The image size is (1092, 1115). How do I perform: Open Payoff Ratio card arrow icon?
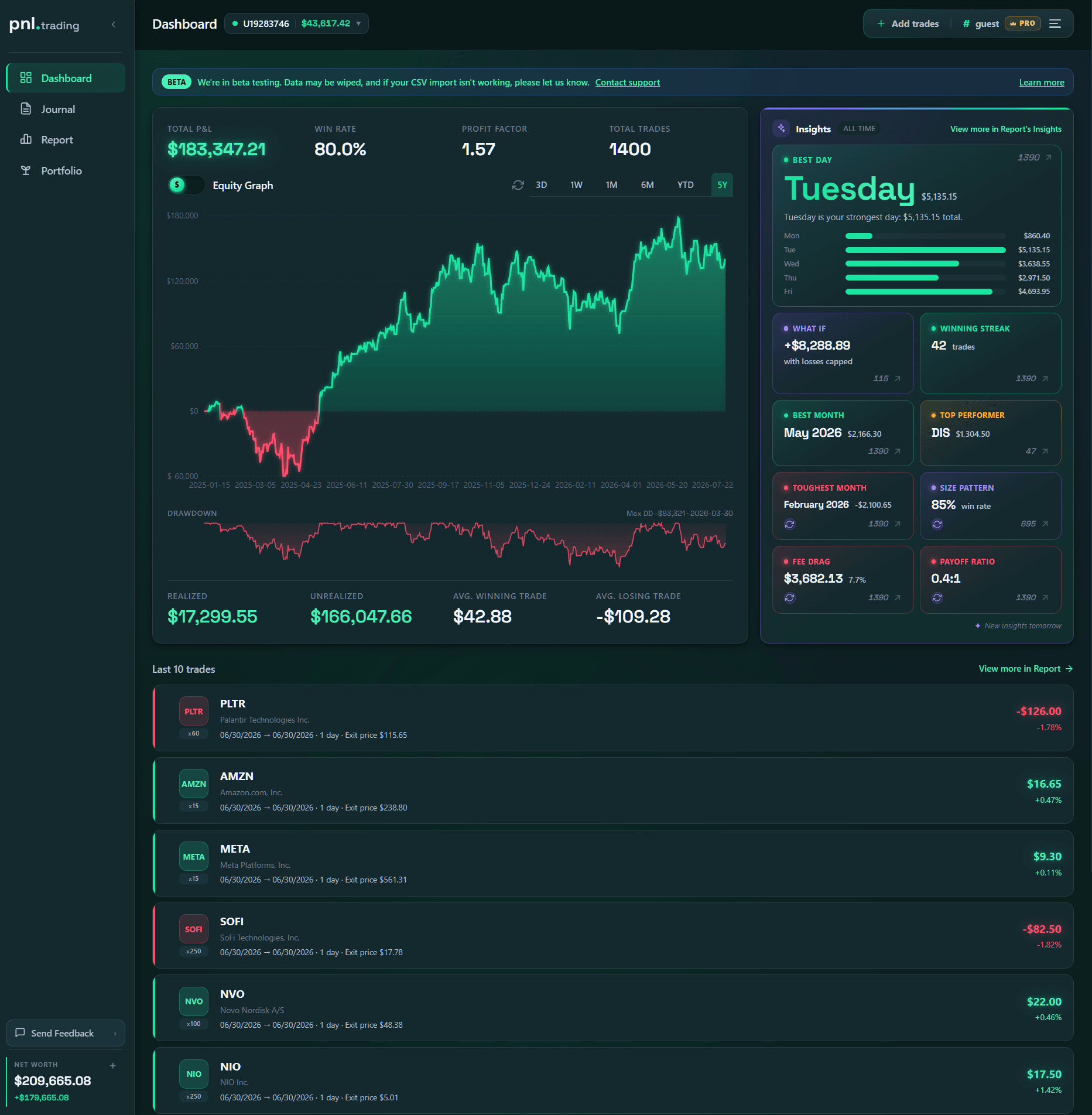(1045, 598)
